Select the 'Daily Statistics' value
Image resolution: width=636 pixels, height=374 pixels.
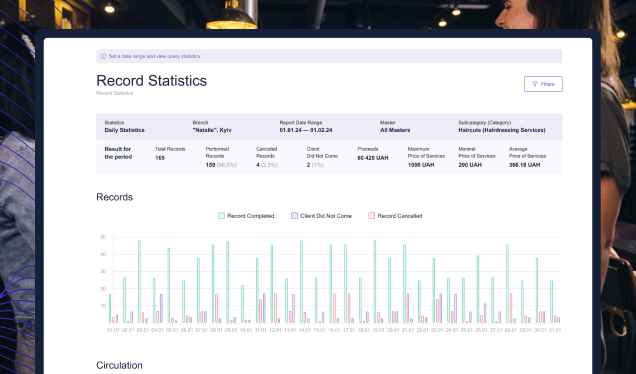pyautogui.click(x=125, y=130)
